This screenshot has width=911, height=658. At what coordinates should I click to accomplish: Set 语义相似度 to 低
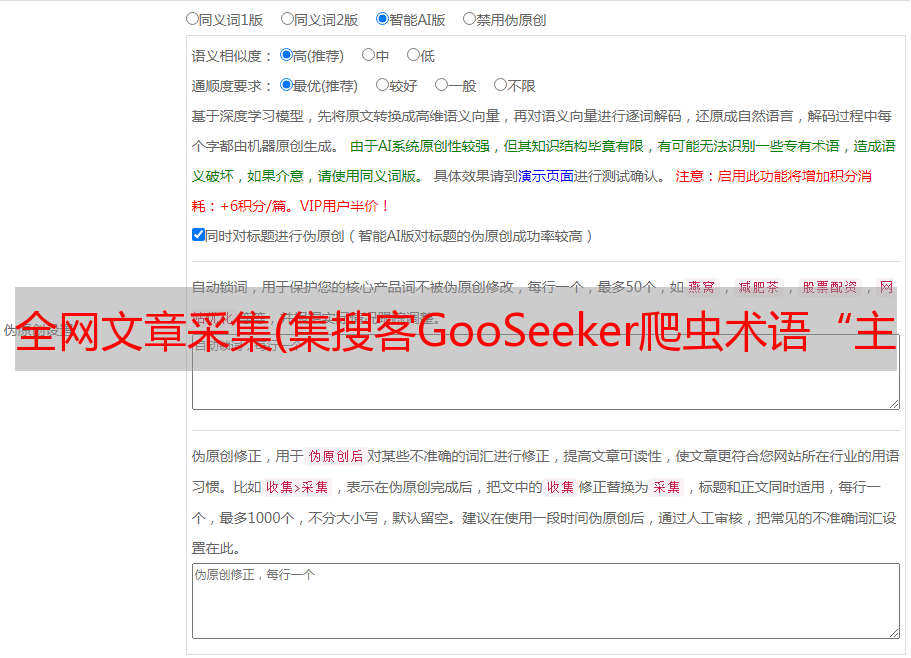(413, 55)
